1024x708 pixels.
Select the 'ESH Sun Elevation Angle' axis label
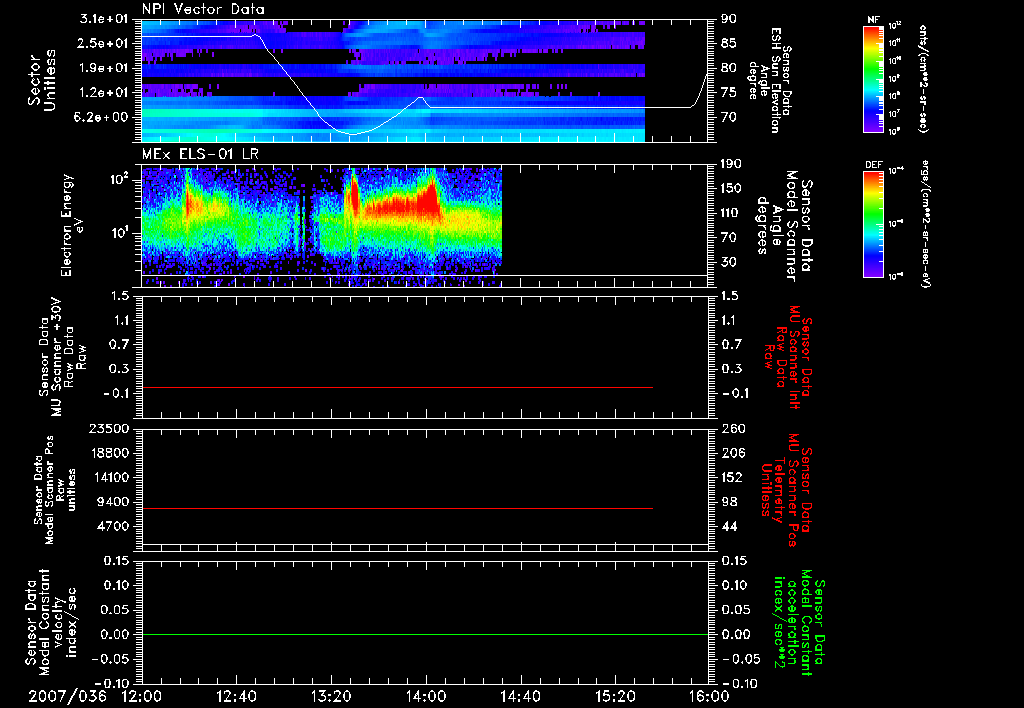(x=769, y=80)
